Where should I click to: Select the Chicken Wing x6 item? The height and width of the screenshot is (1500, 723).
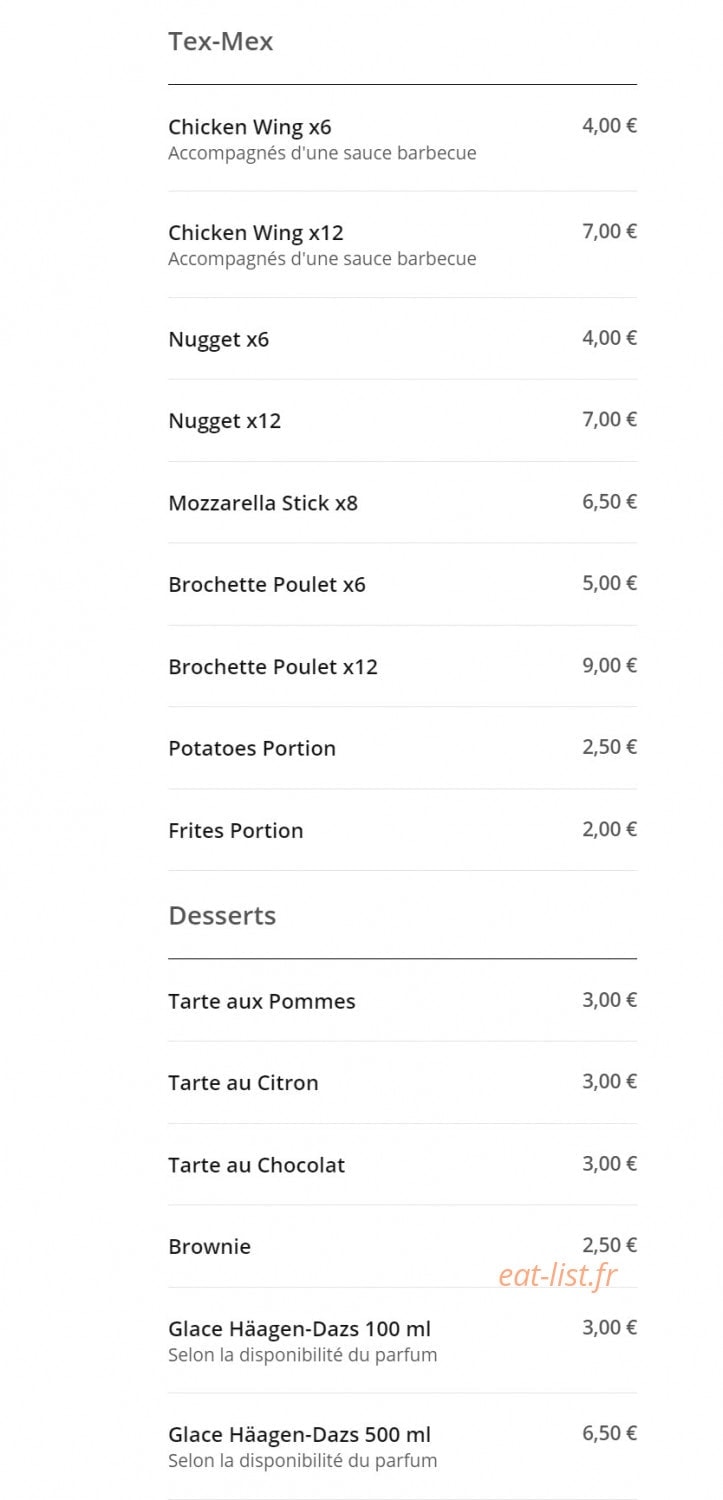402,139
